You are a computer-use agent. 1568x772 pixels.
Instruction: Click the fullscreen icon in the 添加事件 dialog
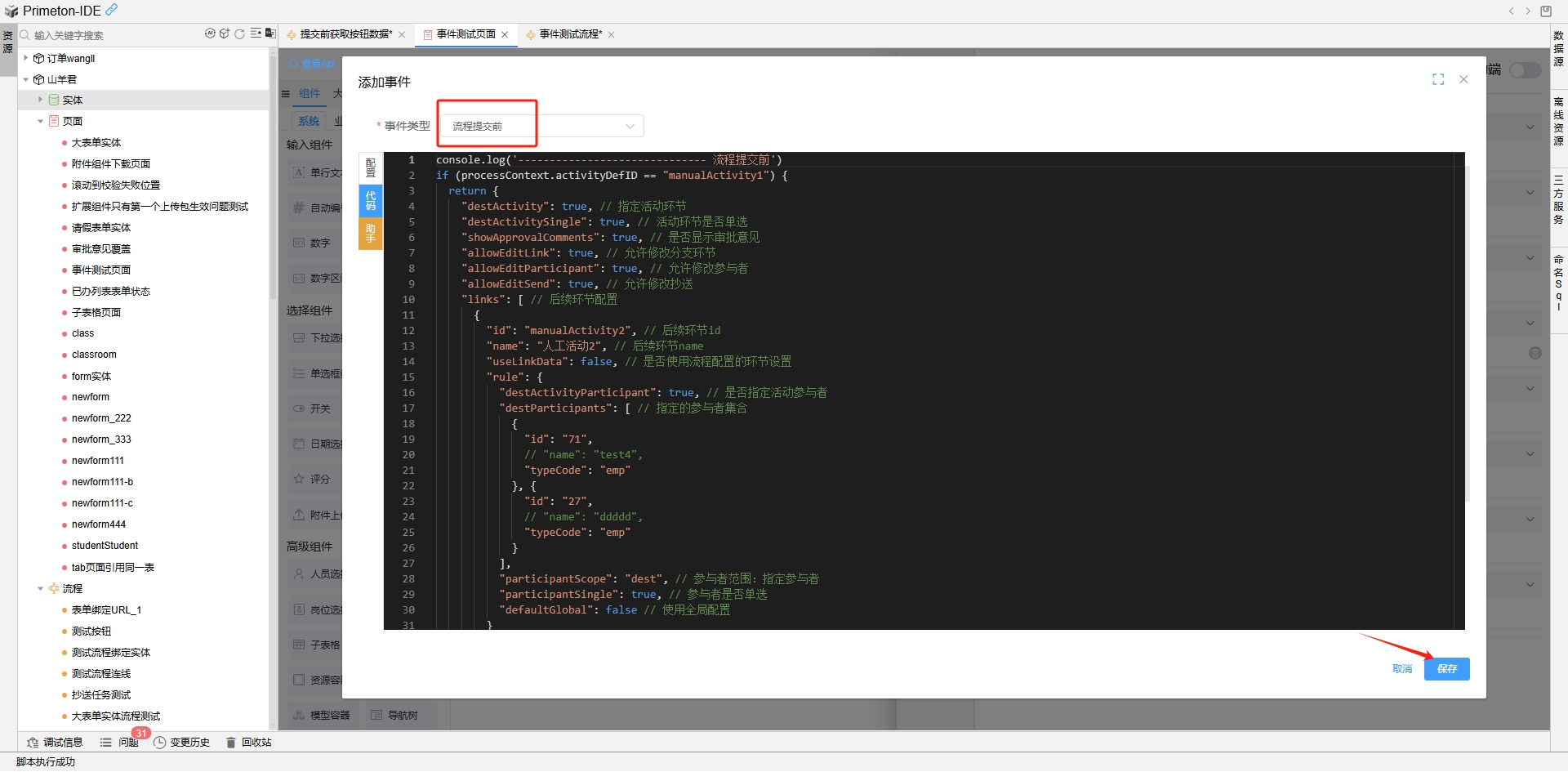pos(1438,79)
